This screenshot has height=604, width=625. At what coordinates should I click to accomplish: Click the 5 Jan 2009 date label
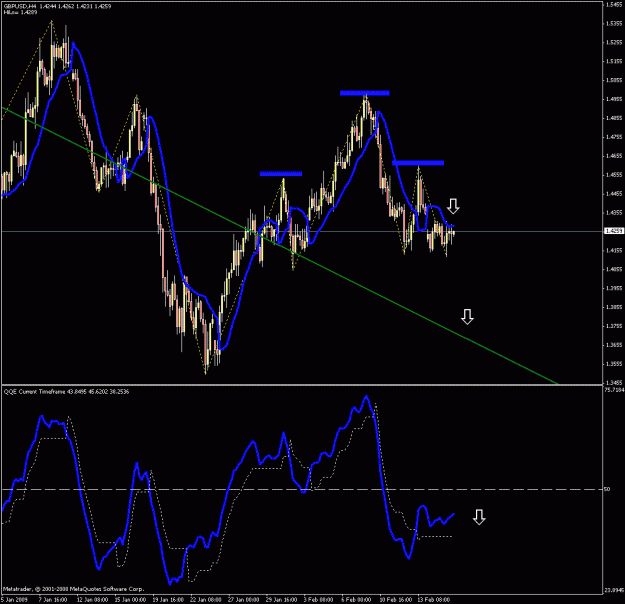[x=14, y=600]
